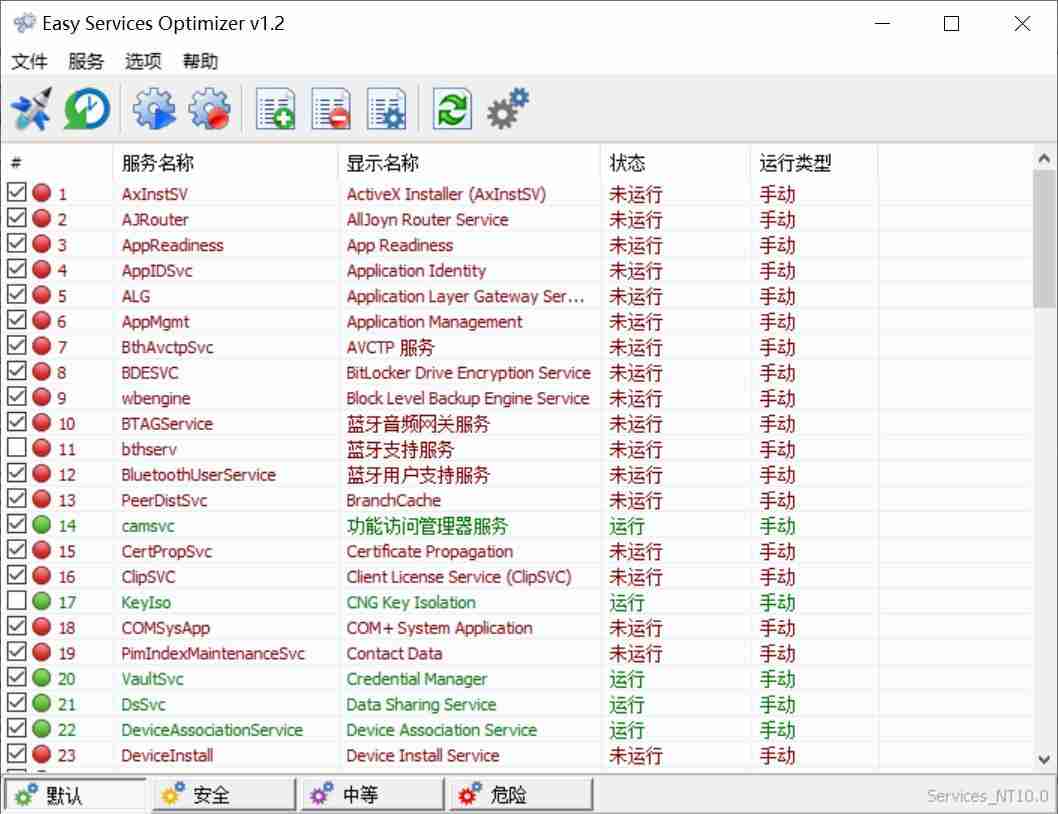Image resolution: width=1058 pixels, height=814 pixels.
Task: Click the vertical scrollbar thumb
Action: pos(1044,239)
